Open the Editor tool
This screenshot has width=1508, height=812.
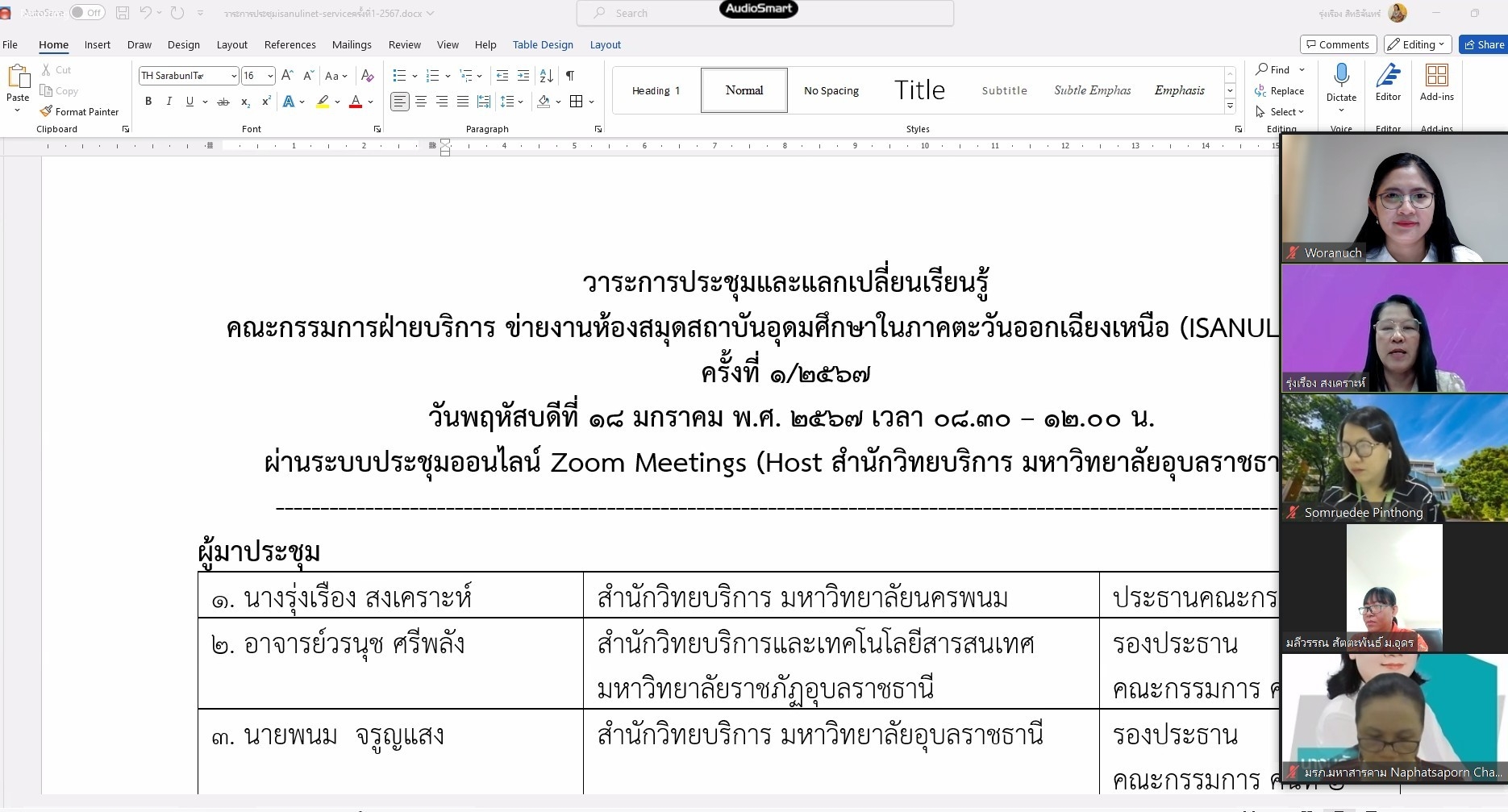(1388, 83)
